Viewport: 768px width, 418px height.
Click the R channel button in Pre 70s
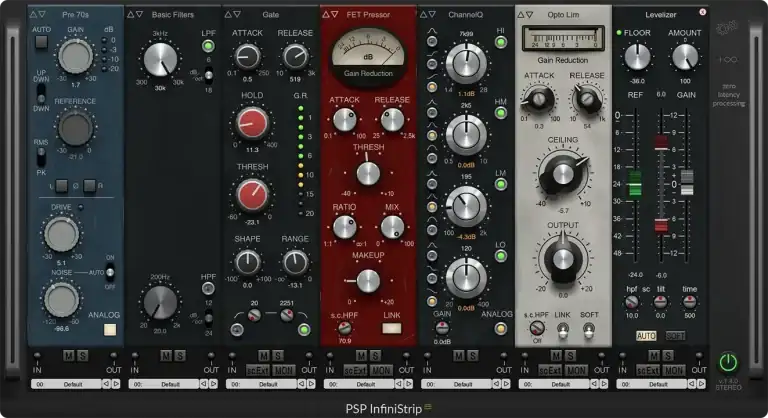[89, 186]
